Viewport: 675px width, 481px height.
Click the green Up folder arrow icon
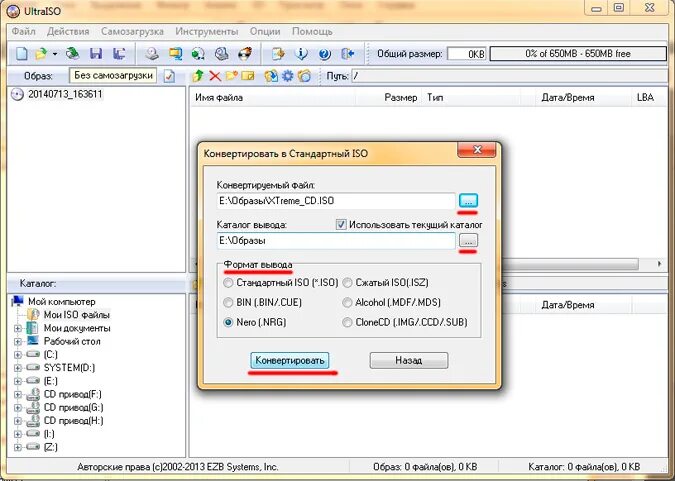198,76
